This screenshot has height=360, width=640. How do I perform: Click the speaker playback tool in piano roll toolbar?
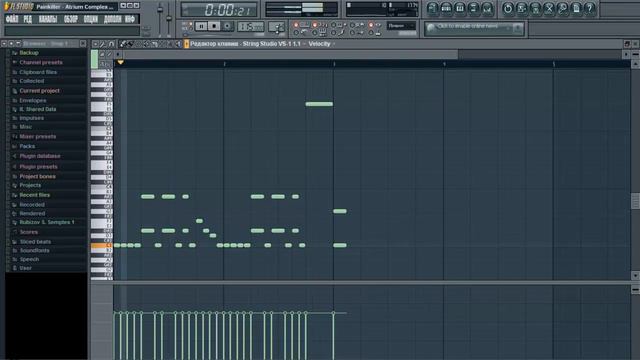pyautogui.click(x=178, y=44)
